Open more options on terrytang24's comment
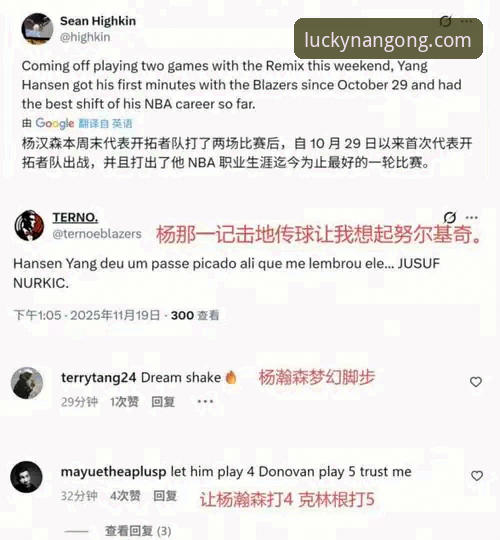 click(205, 401)
